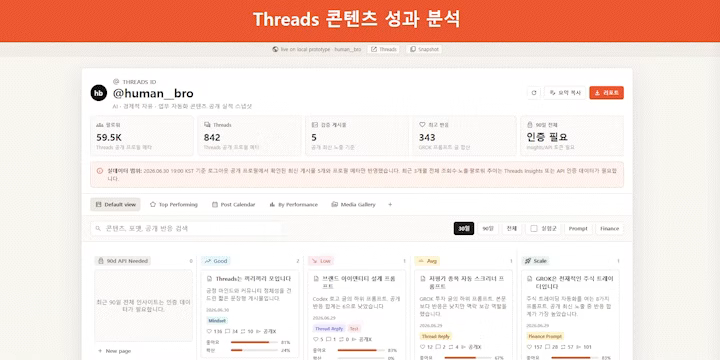Click the Avg column header chip
This screenshot has width=720, height=360.
(428, 261)
